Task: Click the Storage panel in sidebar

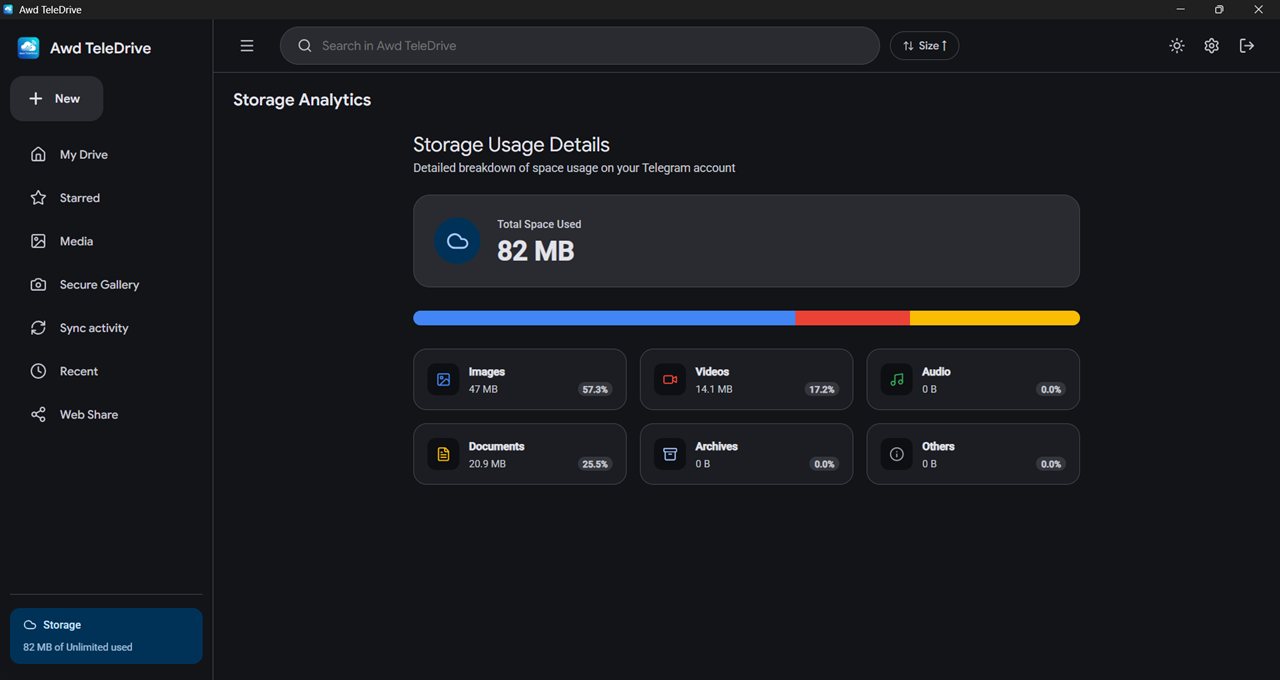Action: click(106, 636)
